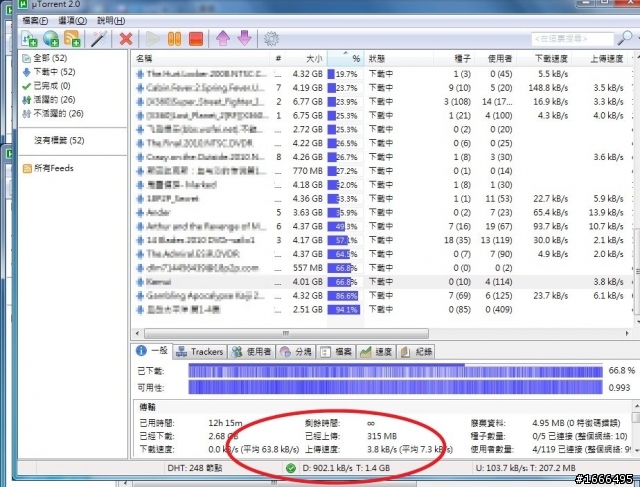Click the 18 (35) seeds cell
The width and height of the screenshot is (640, 487).
tap(457, 240)
